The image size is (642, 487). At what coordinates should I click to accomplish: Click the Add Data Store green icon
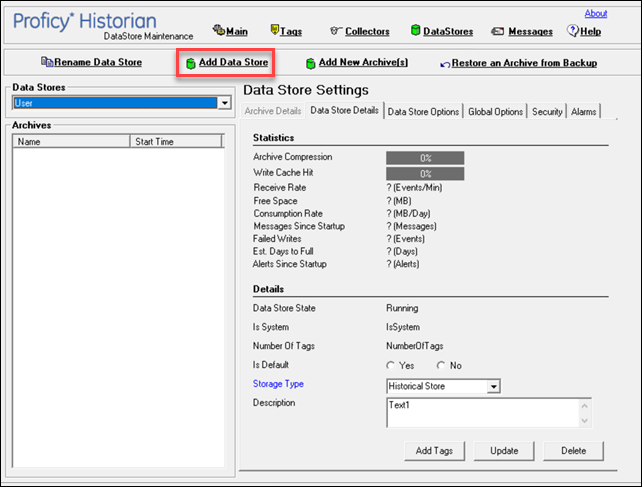[190, 63]
